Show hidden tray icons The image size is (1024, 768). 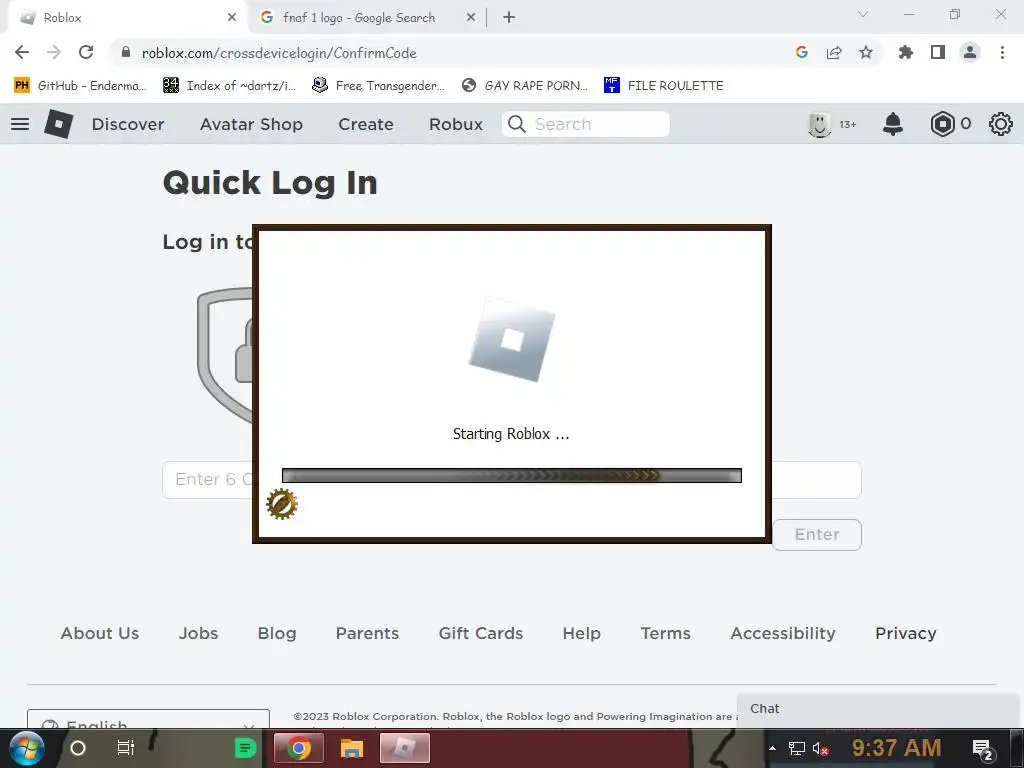[x=773, y=748]
